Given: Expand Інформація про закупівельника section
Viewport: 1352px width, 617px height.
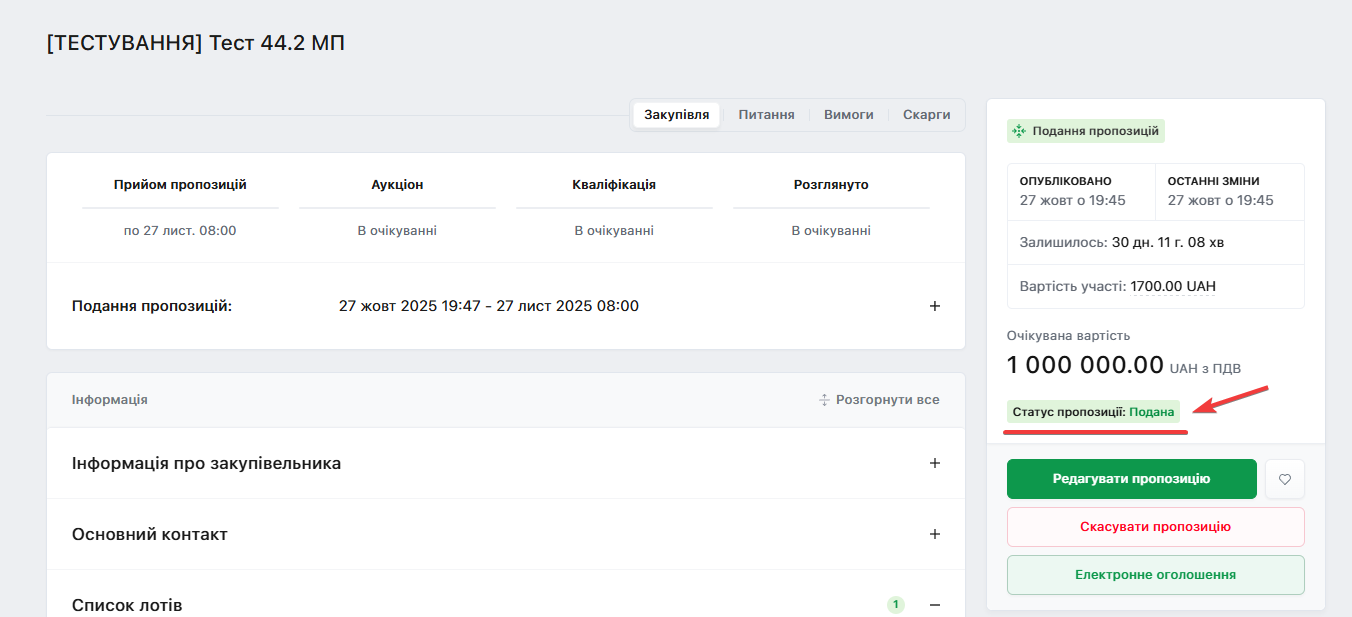Looking at the screenshot, I should [x=935, y=463].
